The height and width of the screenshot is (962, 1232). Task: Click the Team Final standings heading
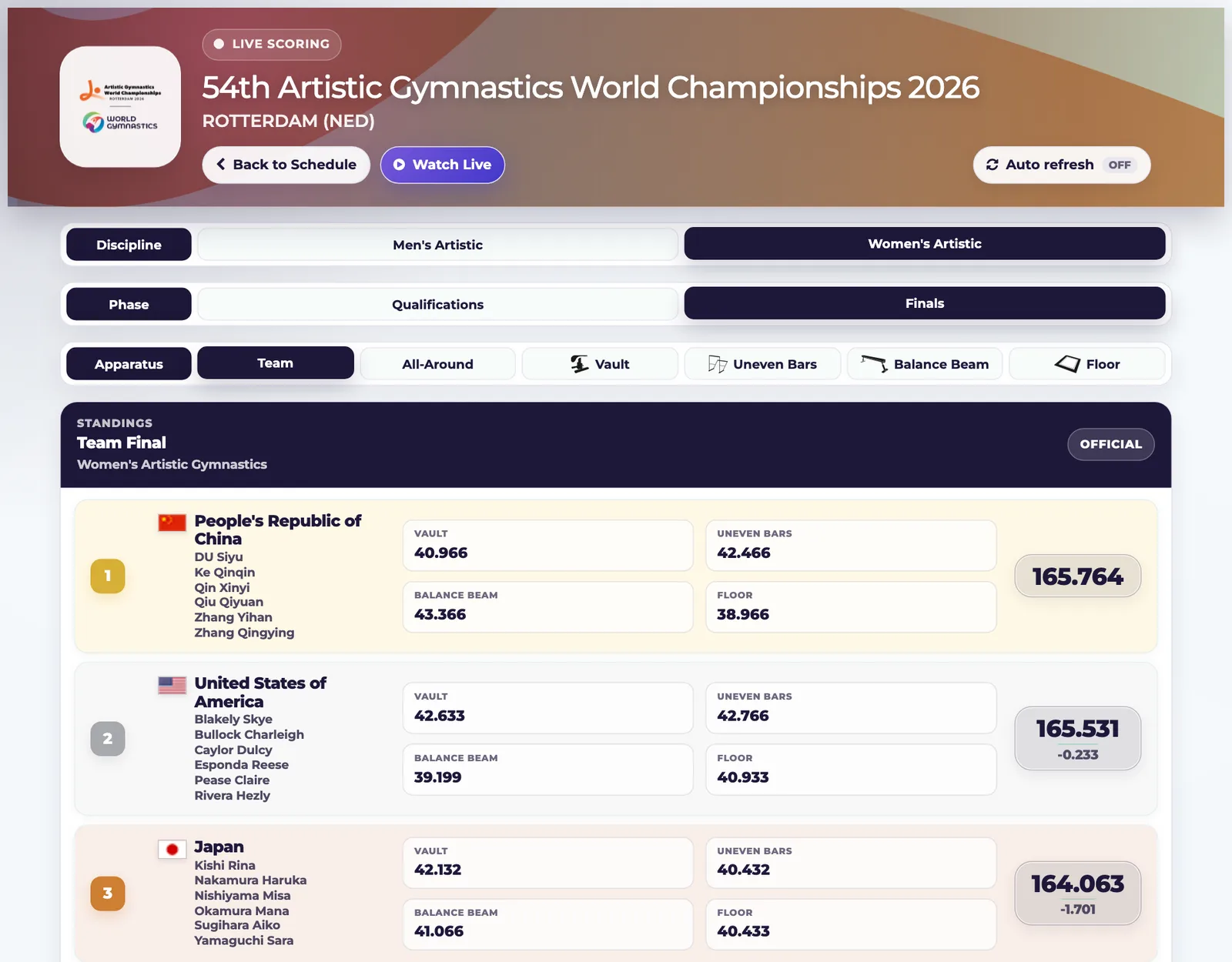(122, 443)
